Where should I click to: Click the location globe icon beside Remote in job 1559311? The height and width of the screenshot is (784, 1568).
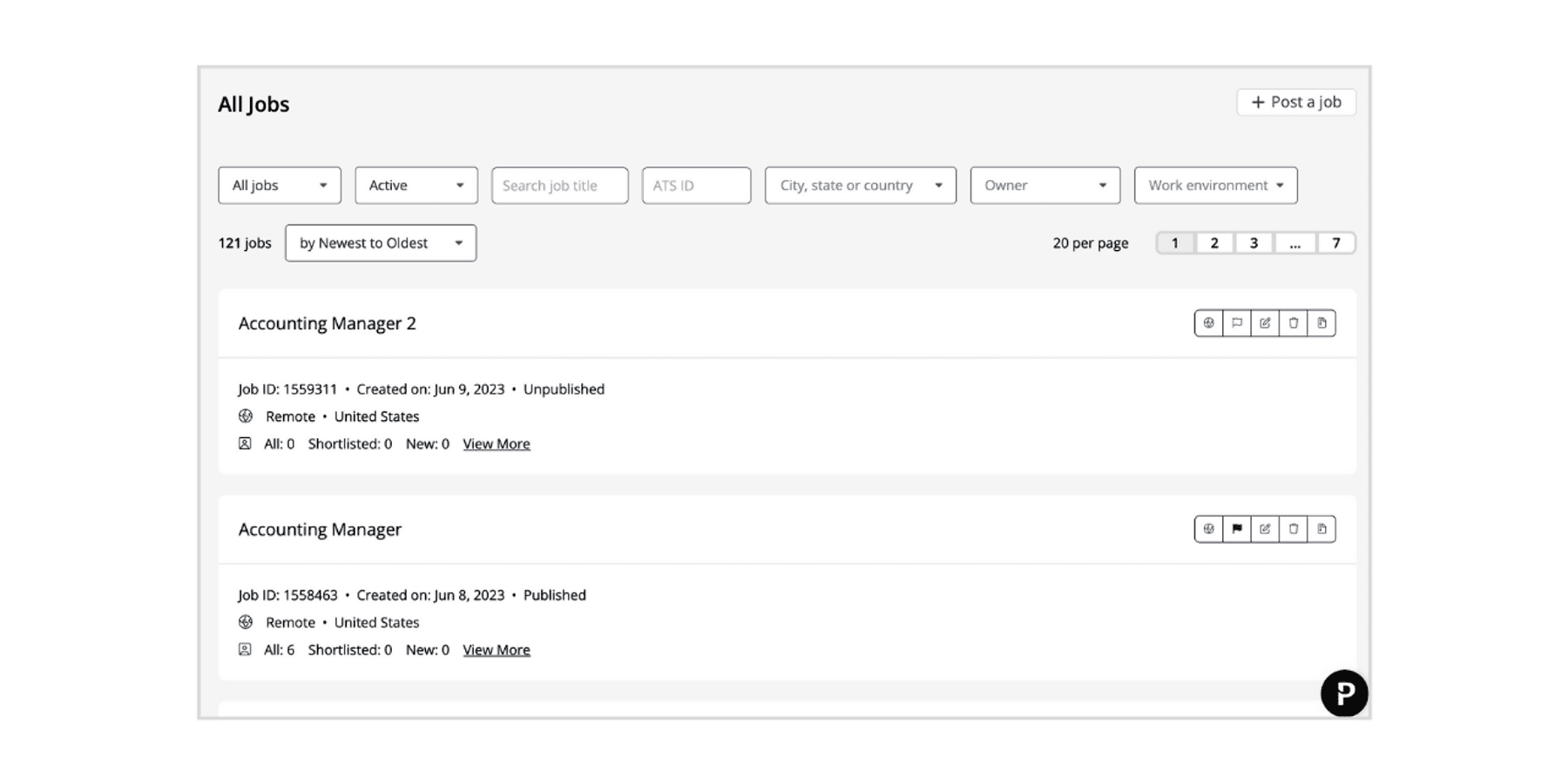click(x=246, y=416)
